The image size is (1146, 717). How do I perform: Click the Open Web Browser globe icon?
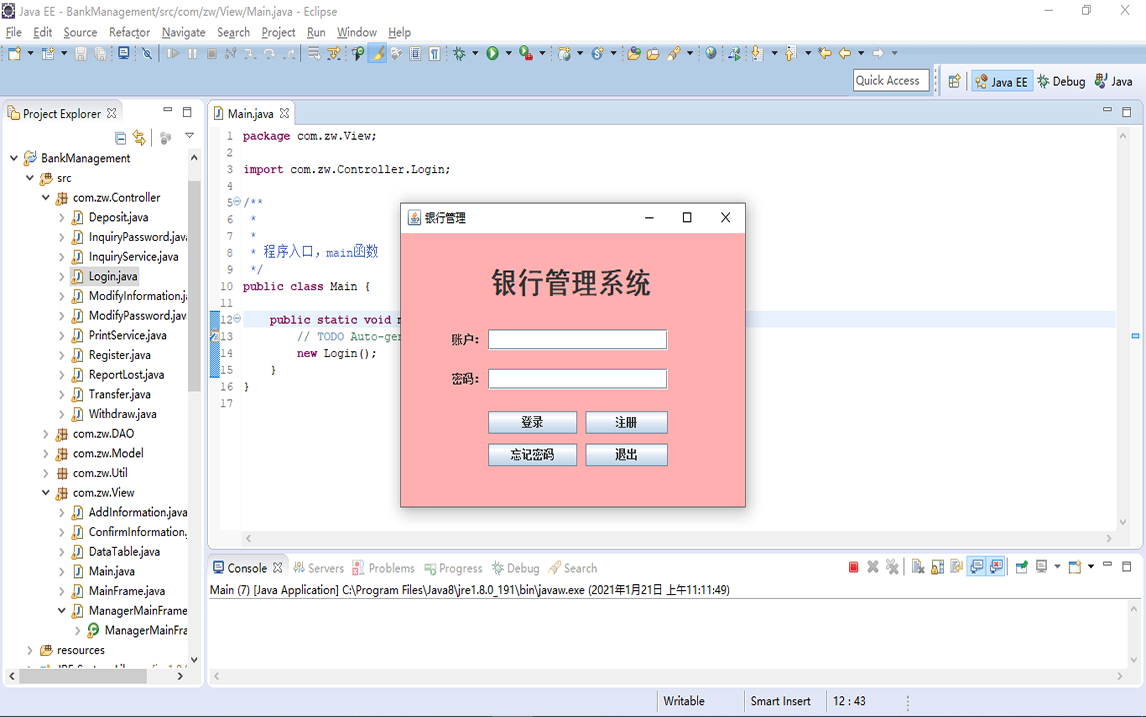click(710, 53)
